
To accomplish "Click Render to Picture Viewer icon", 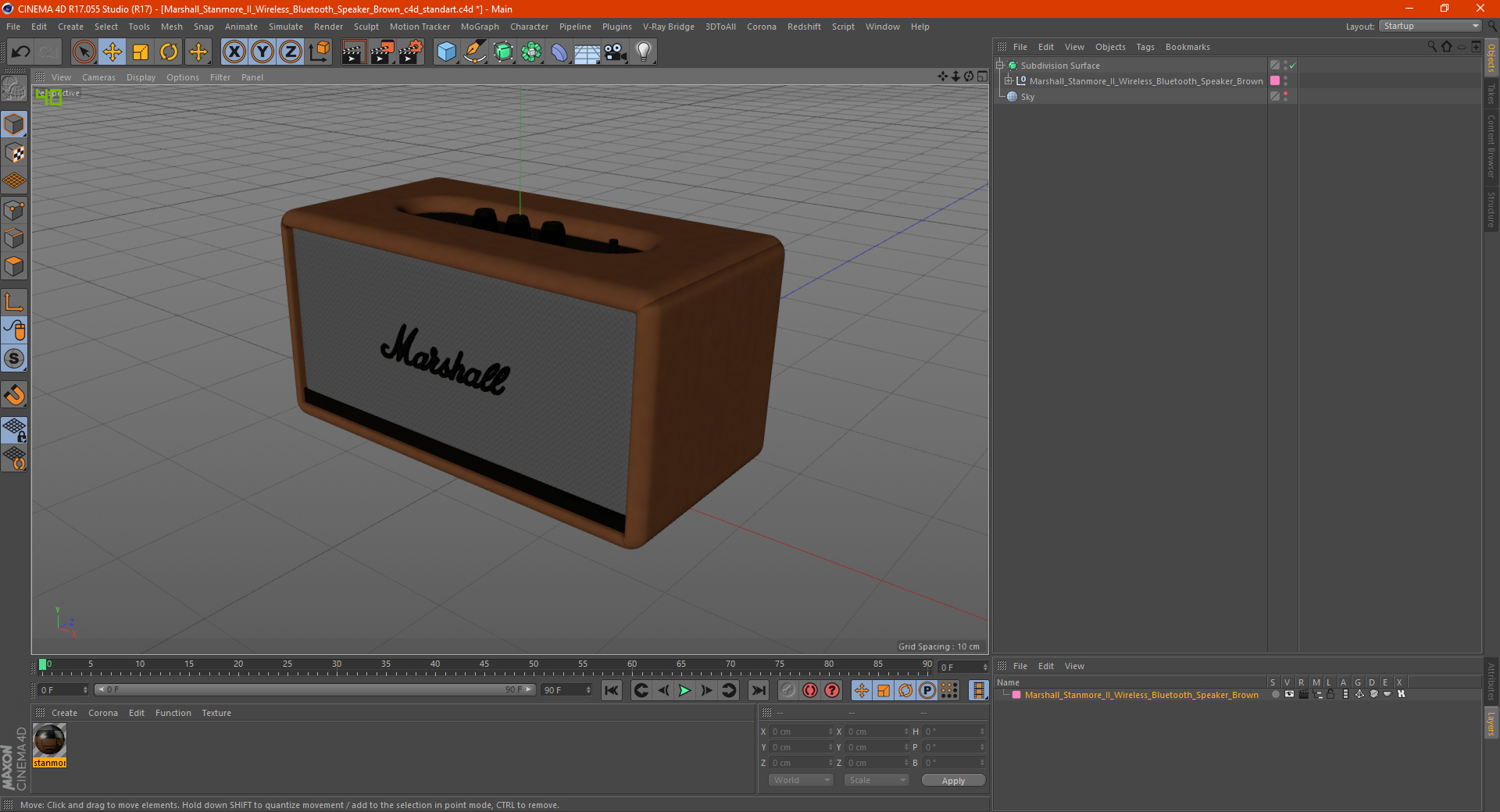I will pyautogui.click(x=382, y=52).
